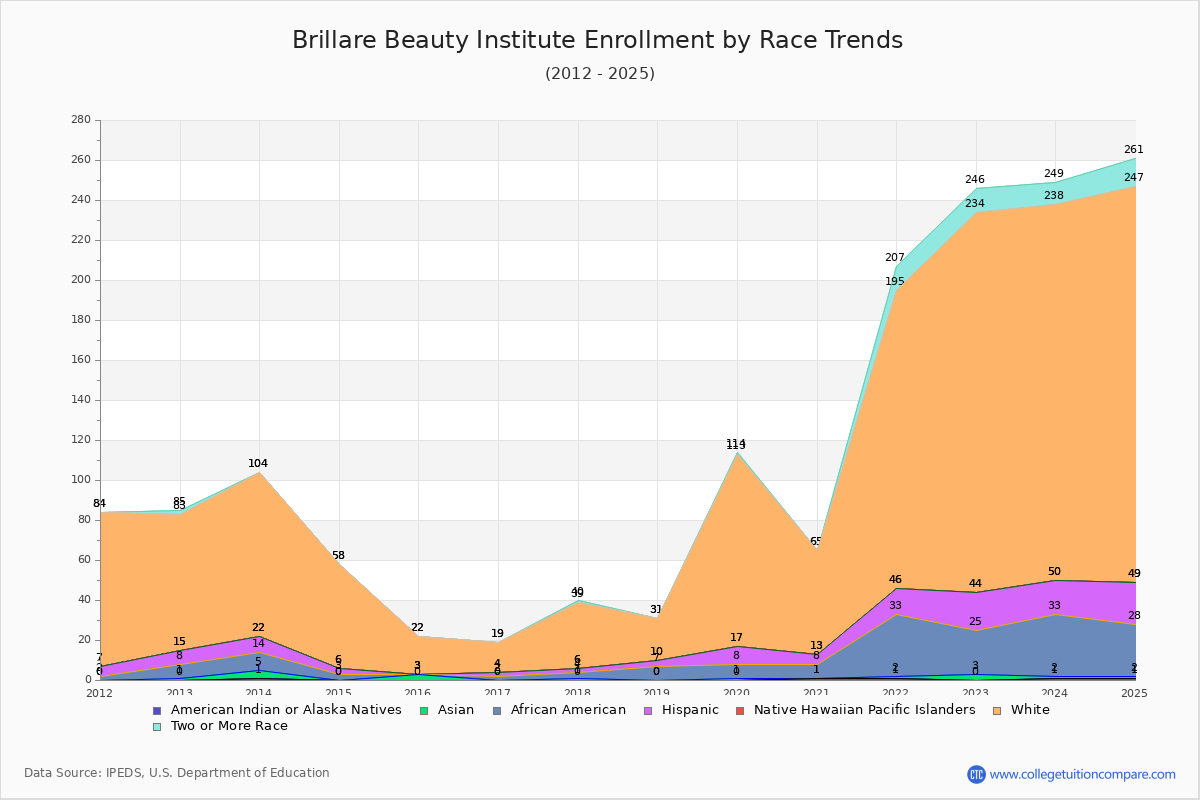Screen dimensions: 1200x800
Task: Click the 195 data label at 2022
Action: click(895, 282)
